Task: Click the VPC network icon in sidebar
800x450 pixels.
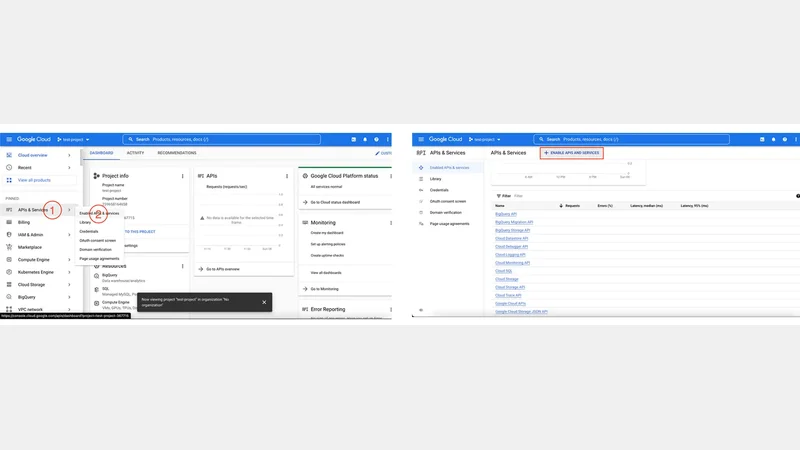Action: [9, 309]
